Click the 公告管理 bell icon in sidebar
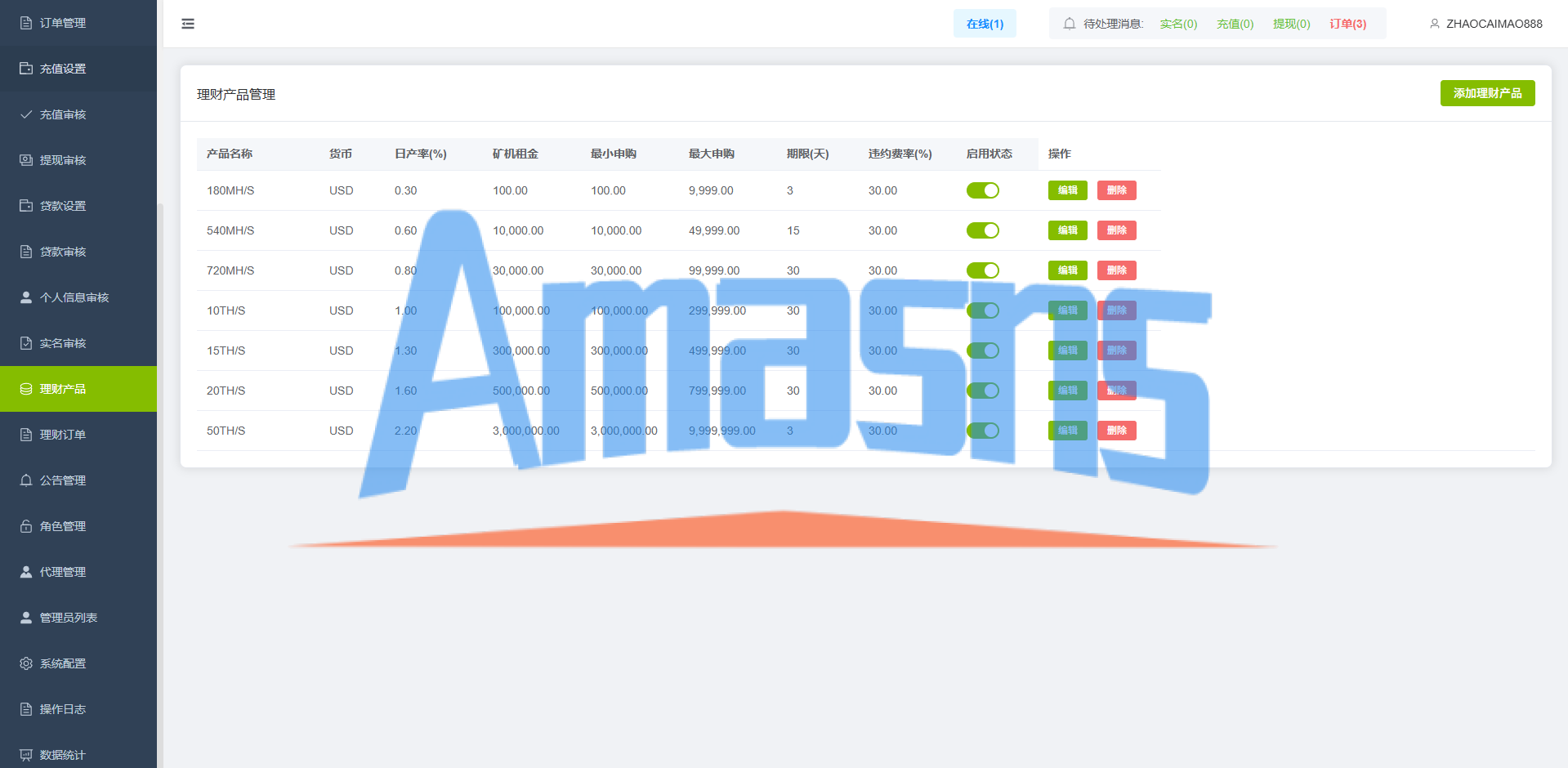The image size is (1568, 768). [26, 480]
